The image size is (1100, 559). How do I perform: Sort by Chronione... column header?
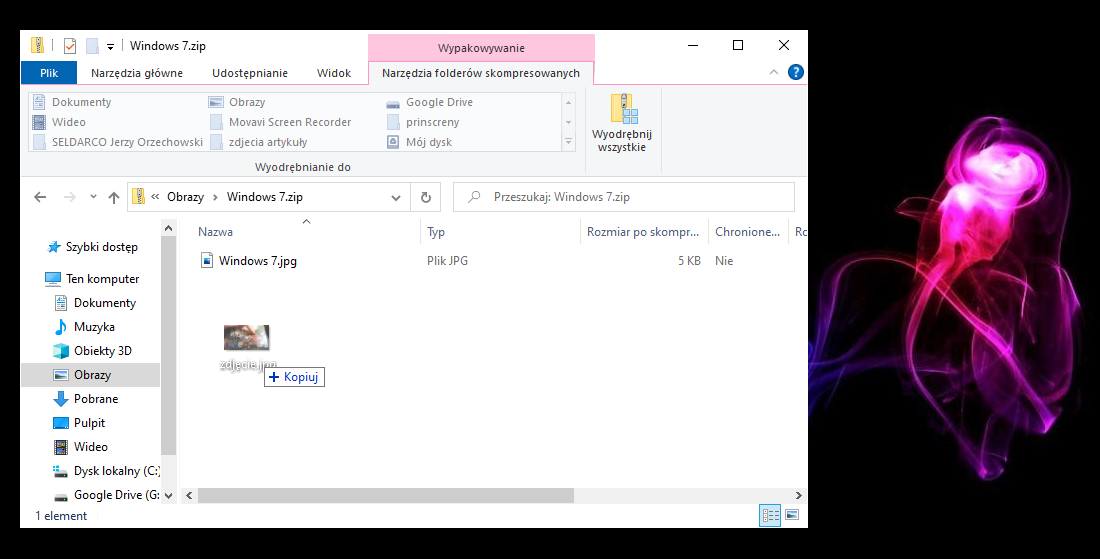748,232
